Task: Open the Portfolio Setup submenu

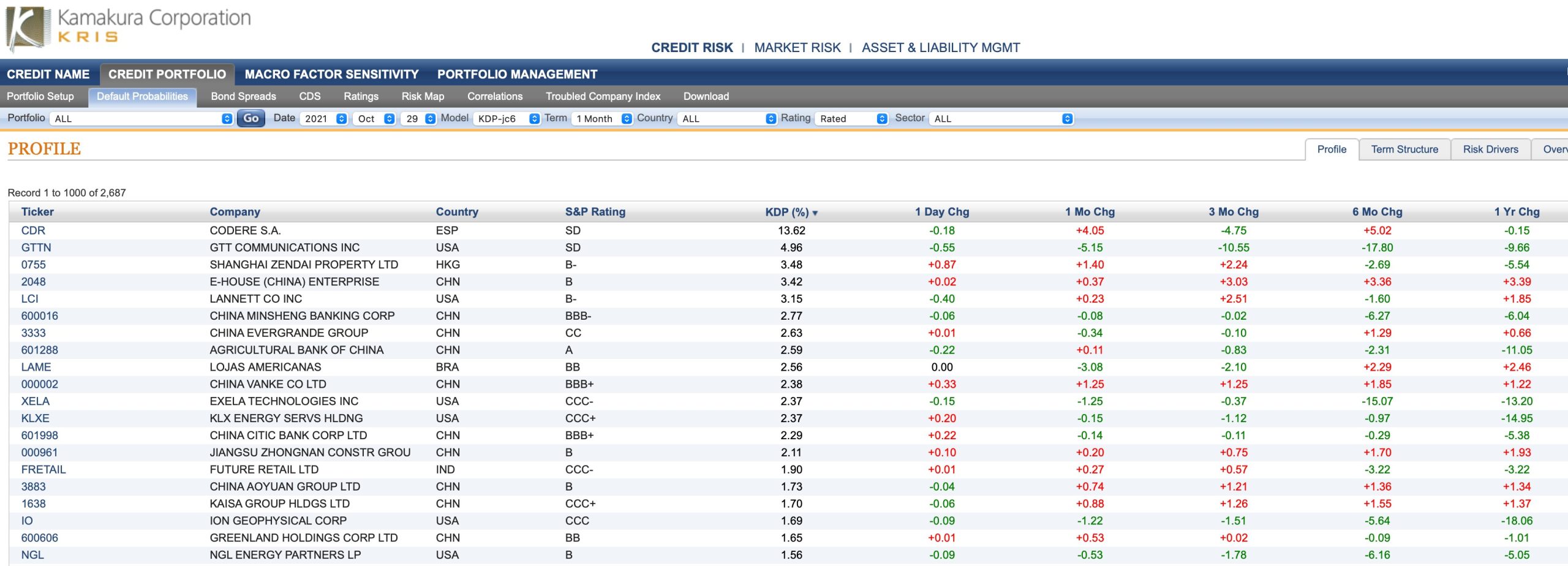Action: (40, 96)
